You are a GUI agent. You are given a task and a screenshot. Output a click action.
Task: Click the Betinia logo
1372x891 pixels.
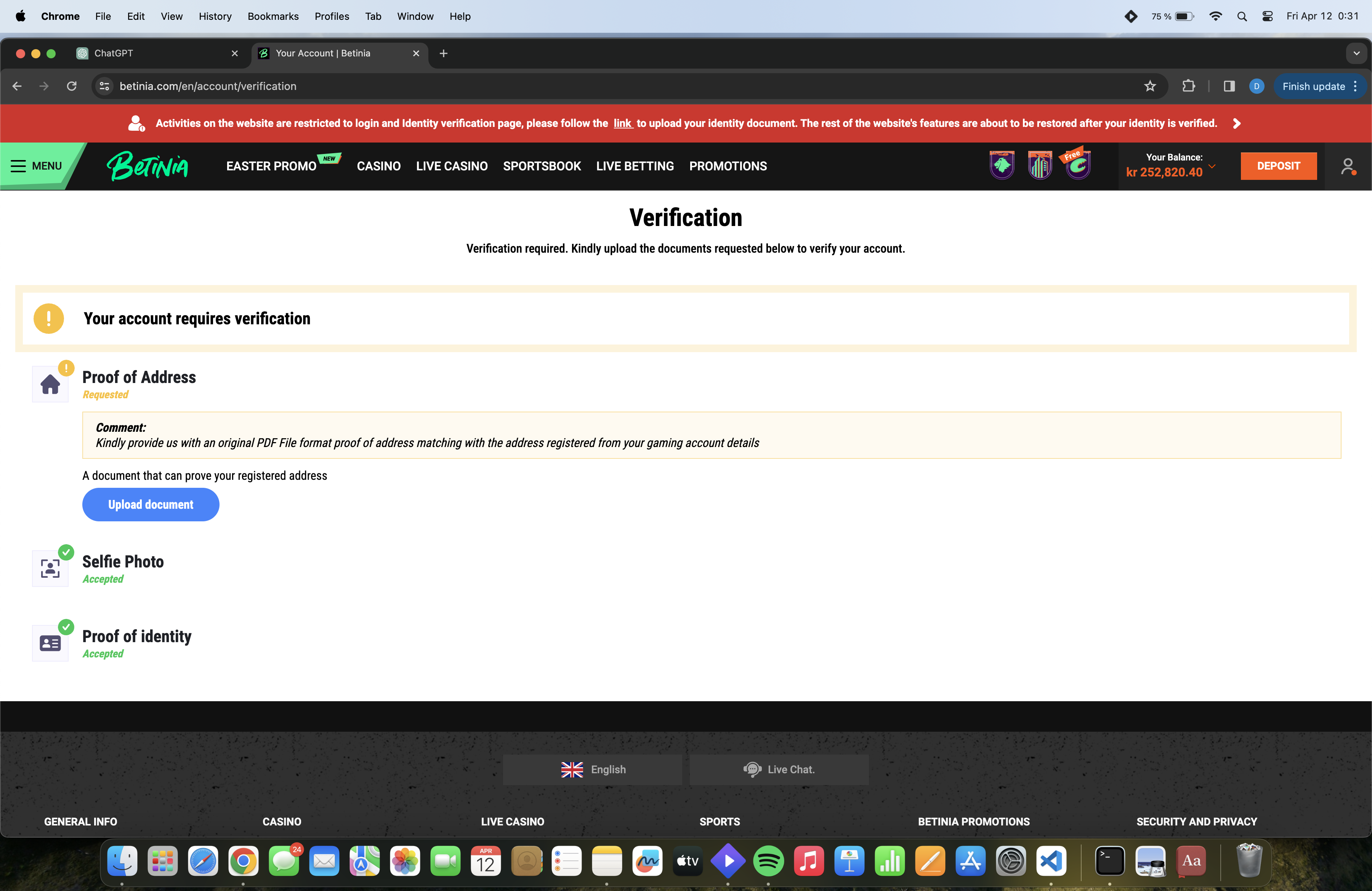147,166
